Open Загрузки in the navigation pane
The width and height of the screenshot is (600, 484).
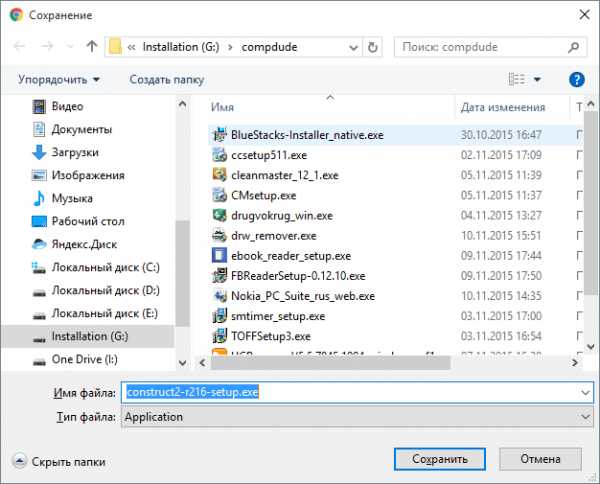click(75, 152)
